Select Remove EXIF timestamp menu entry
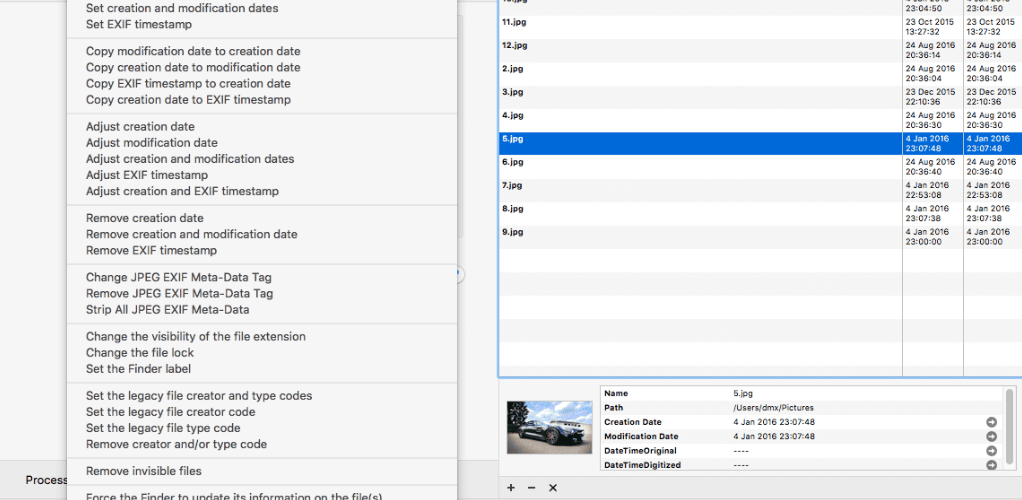Image resolution: width=1022 pixels, height=500 pixels. click(x=151, y=250)
